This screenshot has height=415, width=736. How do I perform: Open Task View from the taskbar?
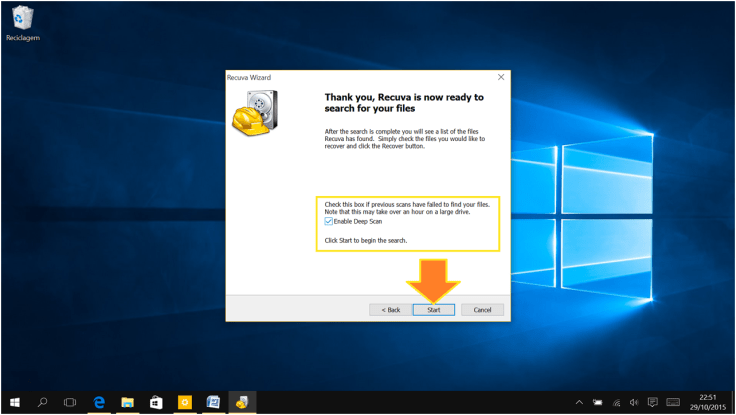70,402
